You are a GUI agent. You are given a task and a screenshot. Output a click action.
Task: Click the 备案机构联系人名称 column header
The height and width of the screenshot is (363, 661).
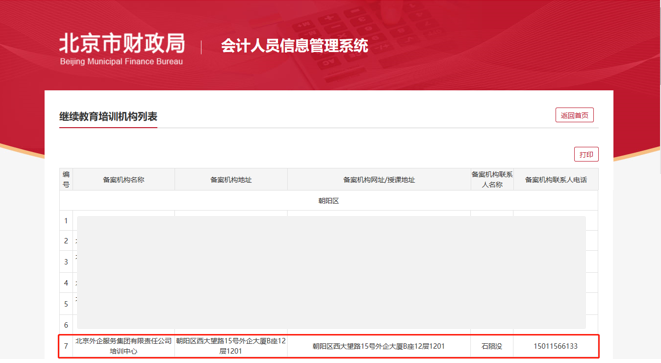[x=492, y=180]
